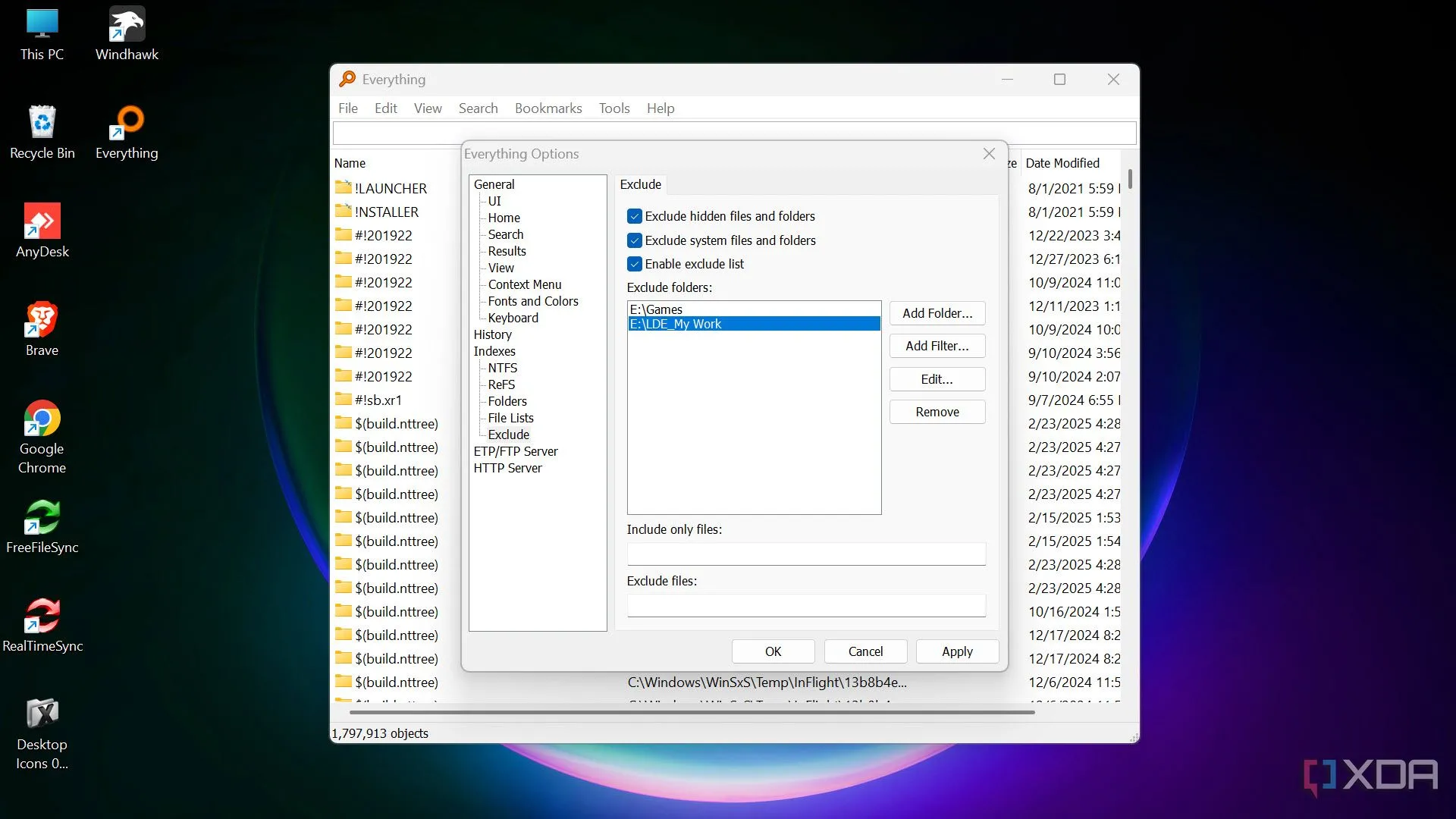Select ReFS in options tree
This screenshot has height=819, width=1456.
click(x=501, y=384)
